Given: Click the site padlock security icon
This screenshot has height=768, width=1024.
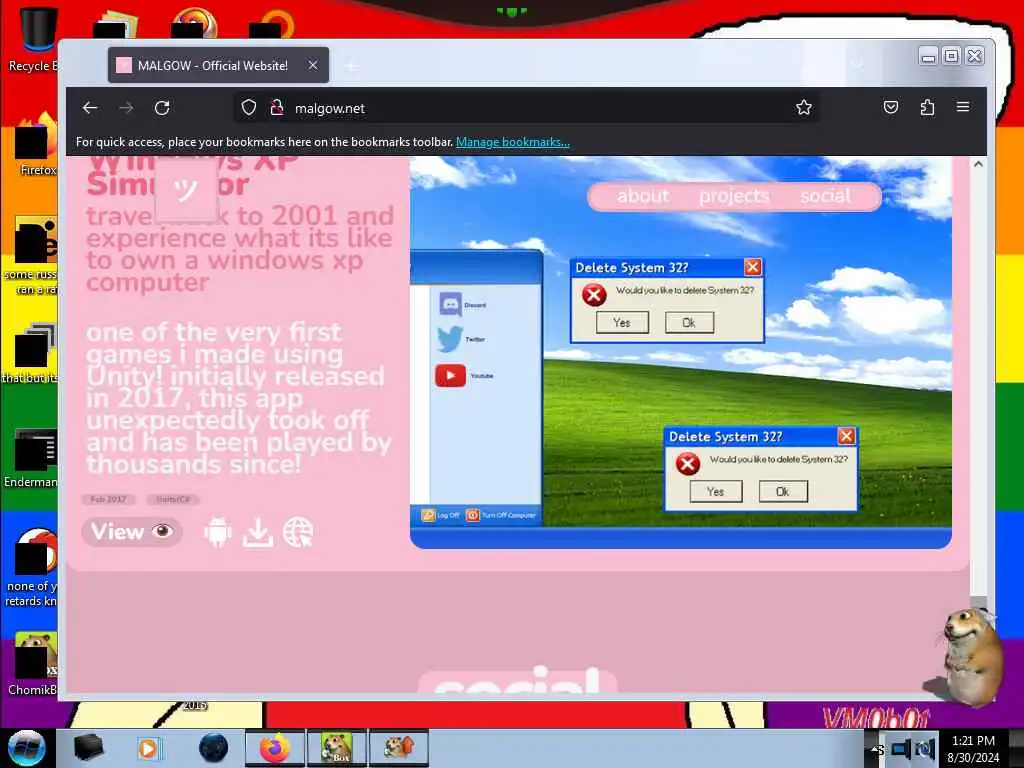Looking at the screenshot, I should [x=277, y=107].
